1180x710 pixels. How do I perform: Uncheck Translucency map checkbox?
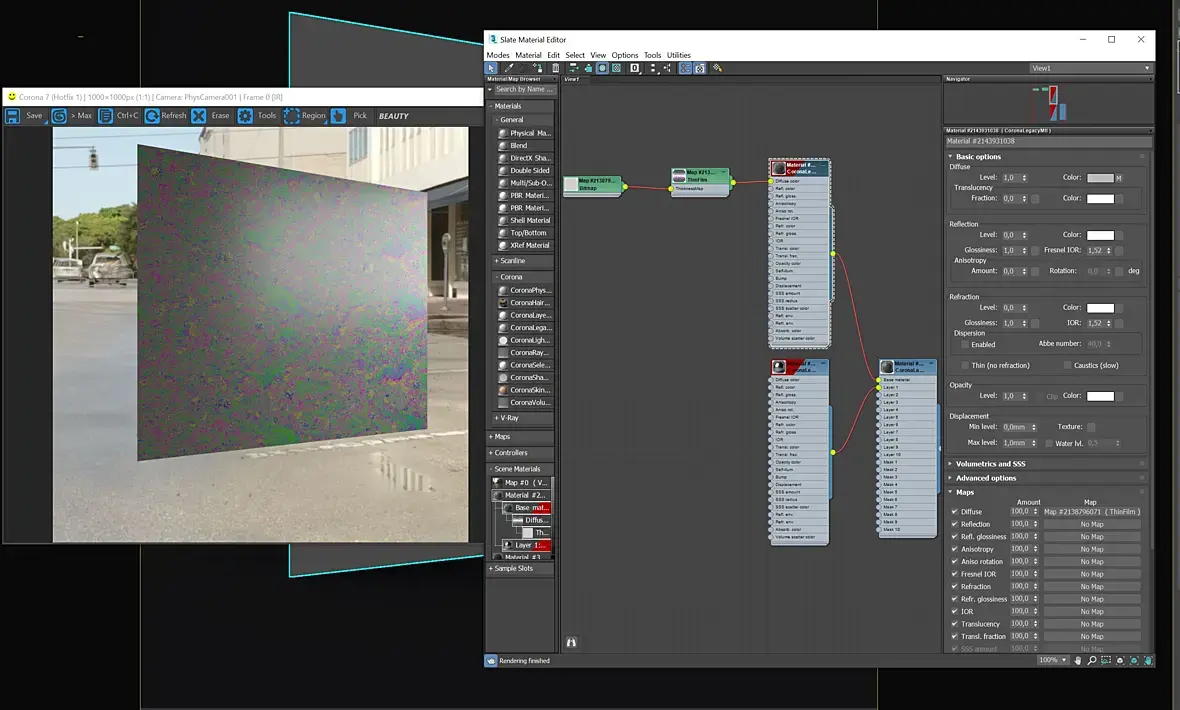point(954,623)
